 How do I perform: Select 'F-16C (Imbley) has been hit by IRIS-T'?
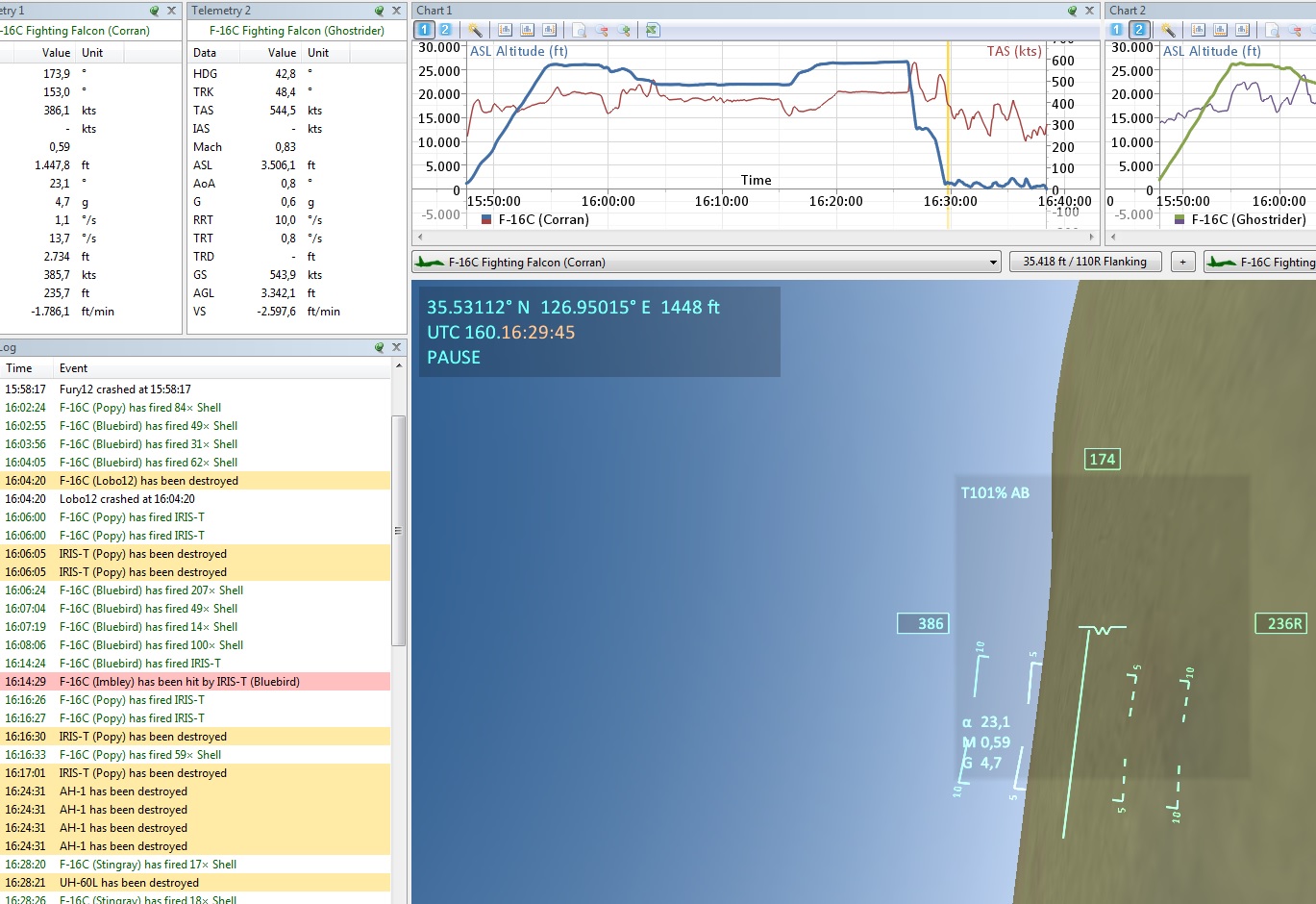[x=195, y=682]
